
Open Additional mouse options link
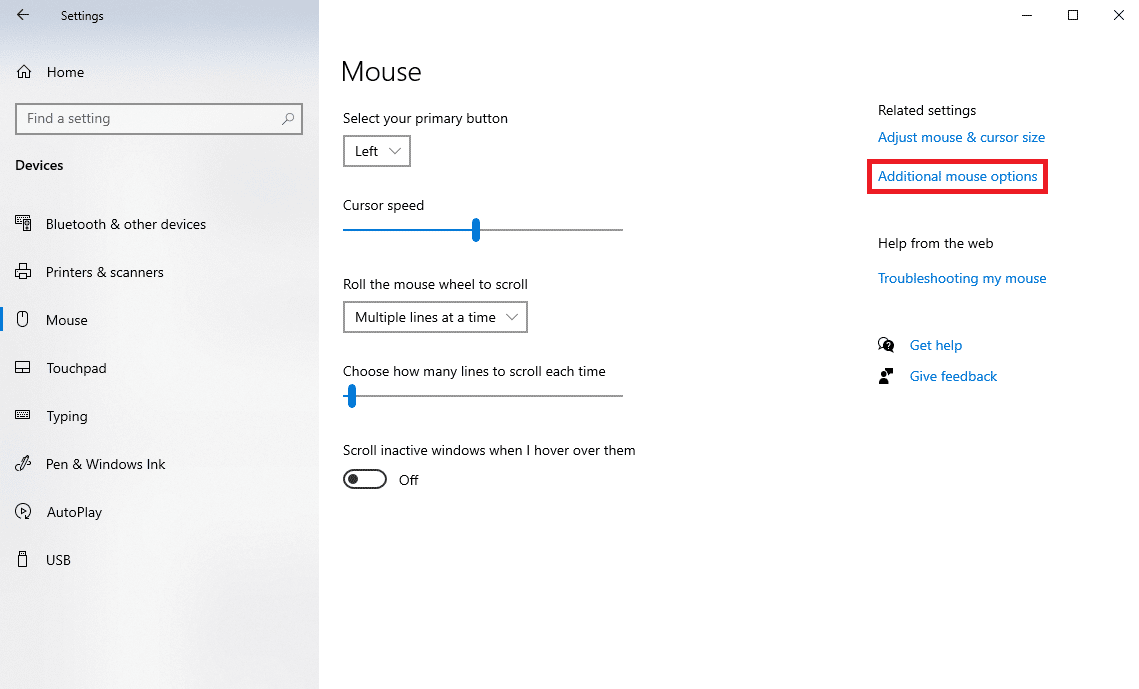coord(957,176)
